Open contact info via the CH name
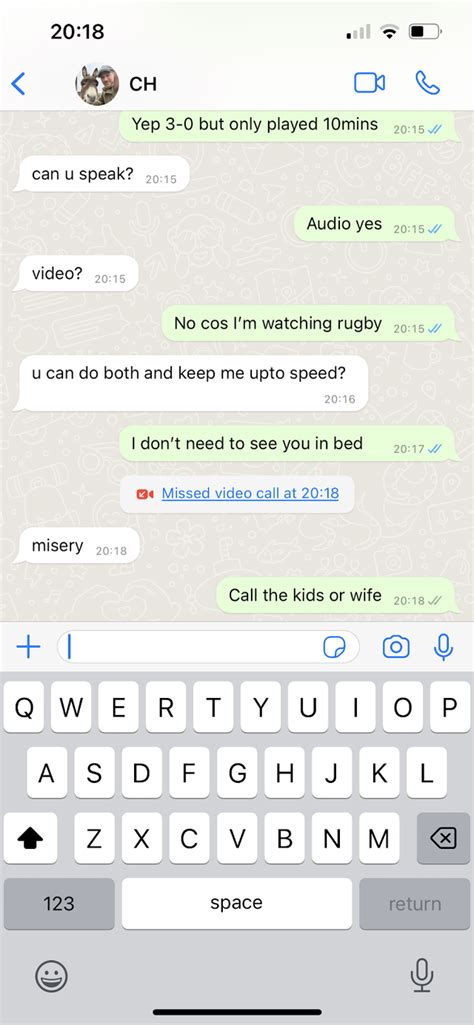474x1025 pixels. (x=143, y=84)
